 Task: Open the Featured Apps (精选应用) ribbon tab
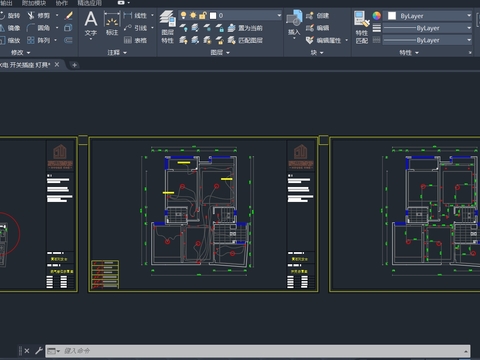(89, 3)
